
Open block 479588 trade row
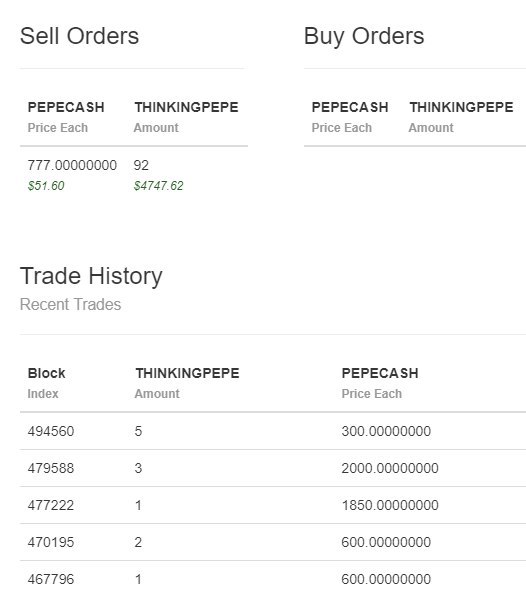point(273,468)
